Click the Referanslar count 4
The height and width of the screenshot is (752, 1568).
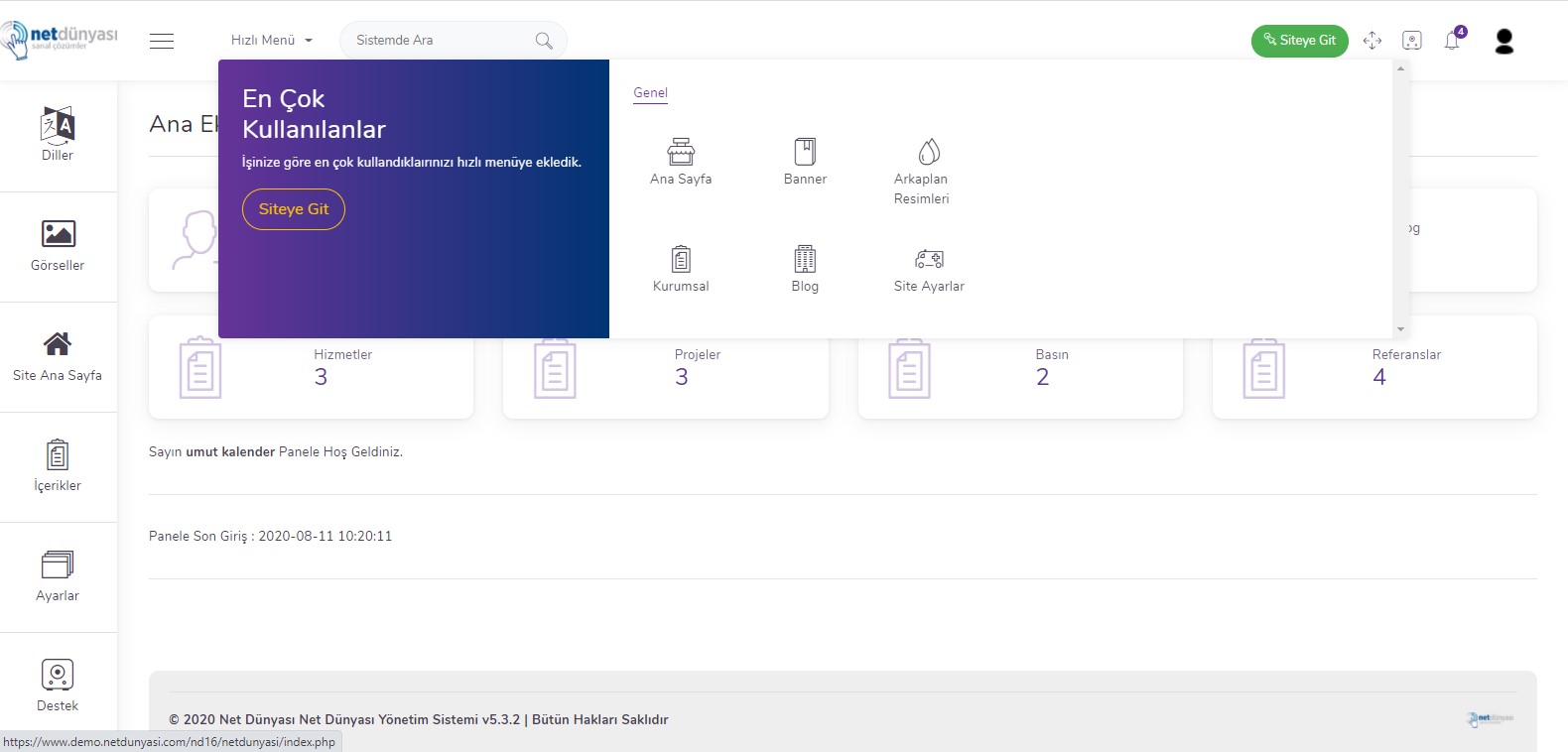click(1379, 377)
